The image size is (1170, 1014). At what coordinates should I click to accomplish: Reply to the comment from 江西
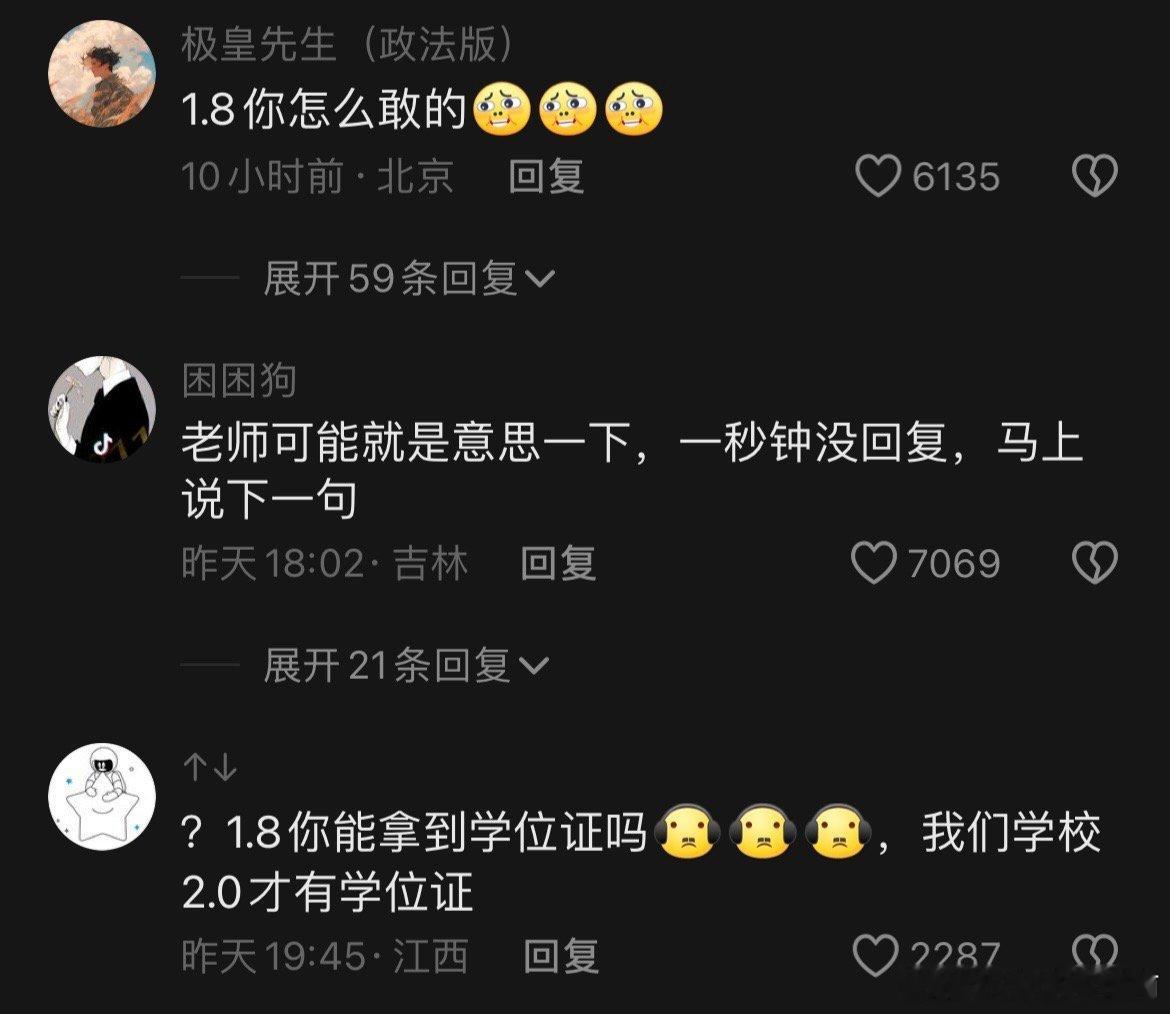click(x=561, y=956)
